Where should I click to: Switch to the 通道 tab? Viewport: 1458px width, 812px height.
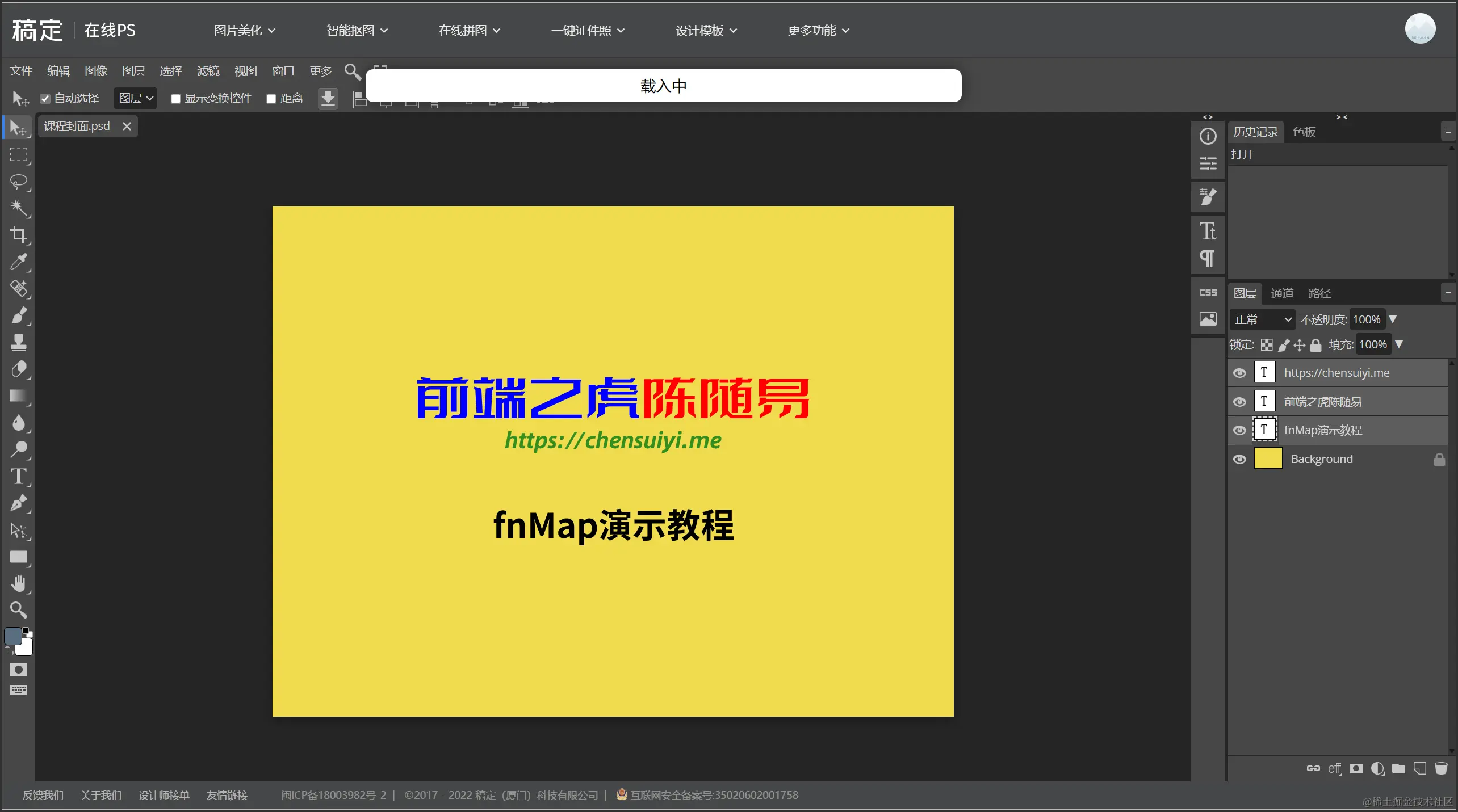pos(1282,293)
